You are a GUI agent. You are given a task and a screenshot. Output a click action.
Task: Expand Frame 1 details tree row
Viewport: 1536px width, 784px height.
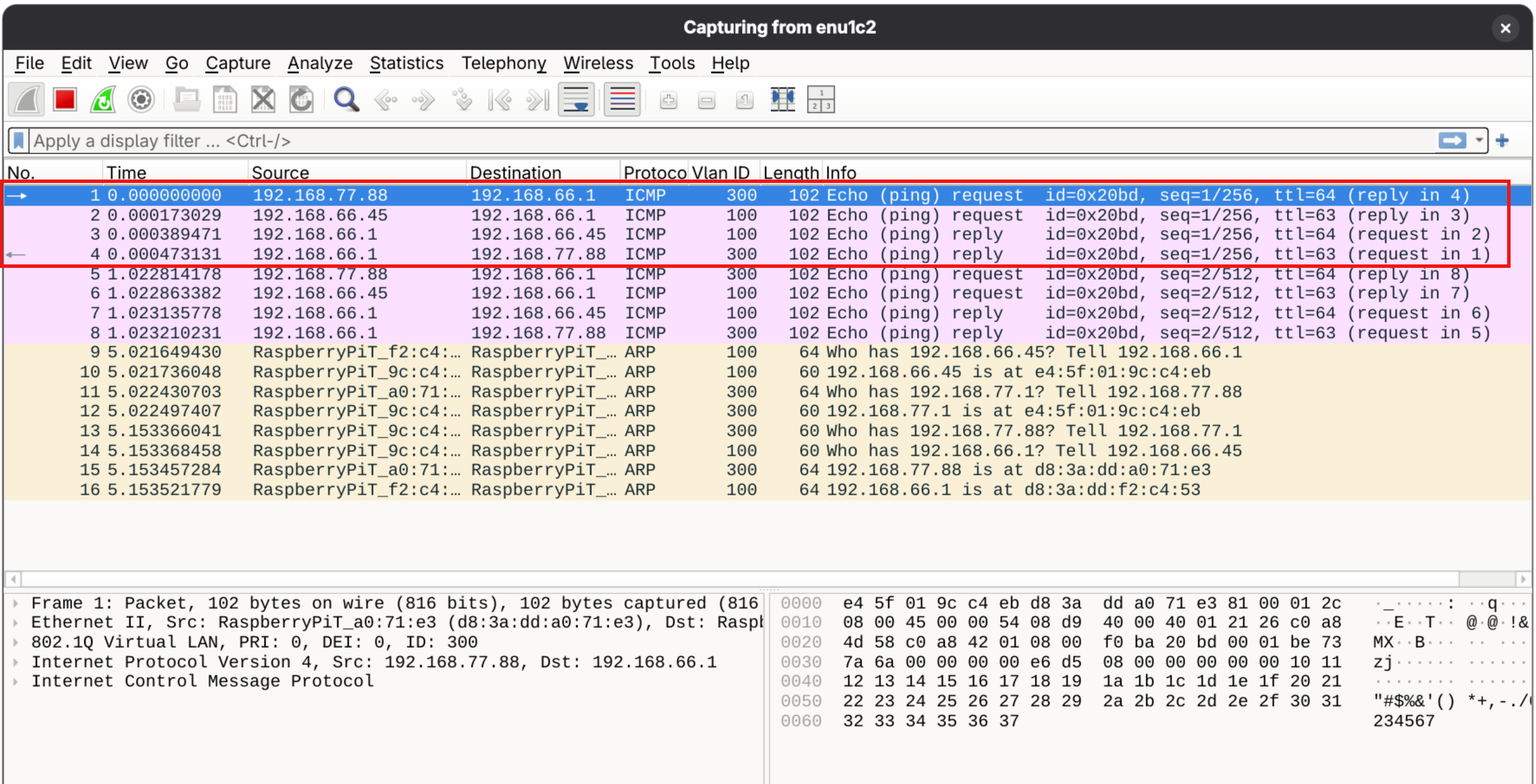pos(16,603)
